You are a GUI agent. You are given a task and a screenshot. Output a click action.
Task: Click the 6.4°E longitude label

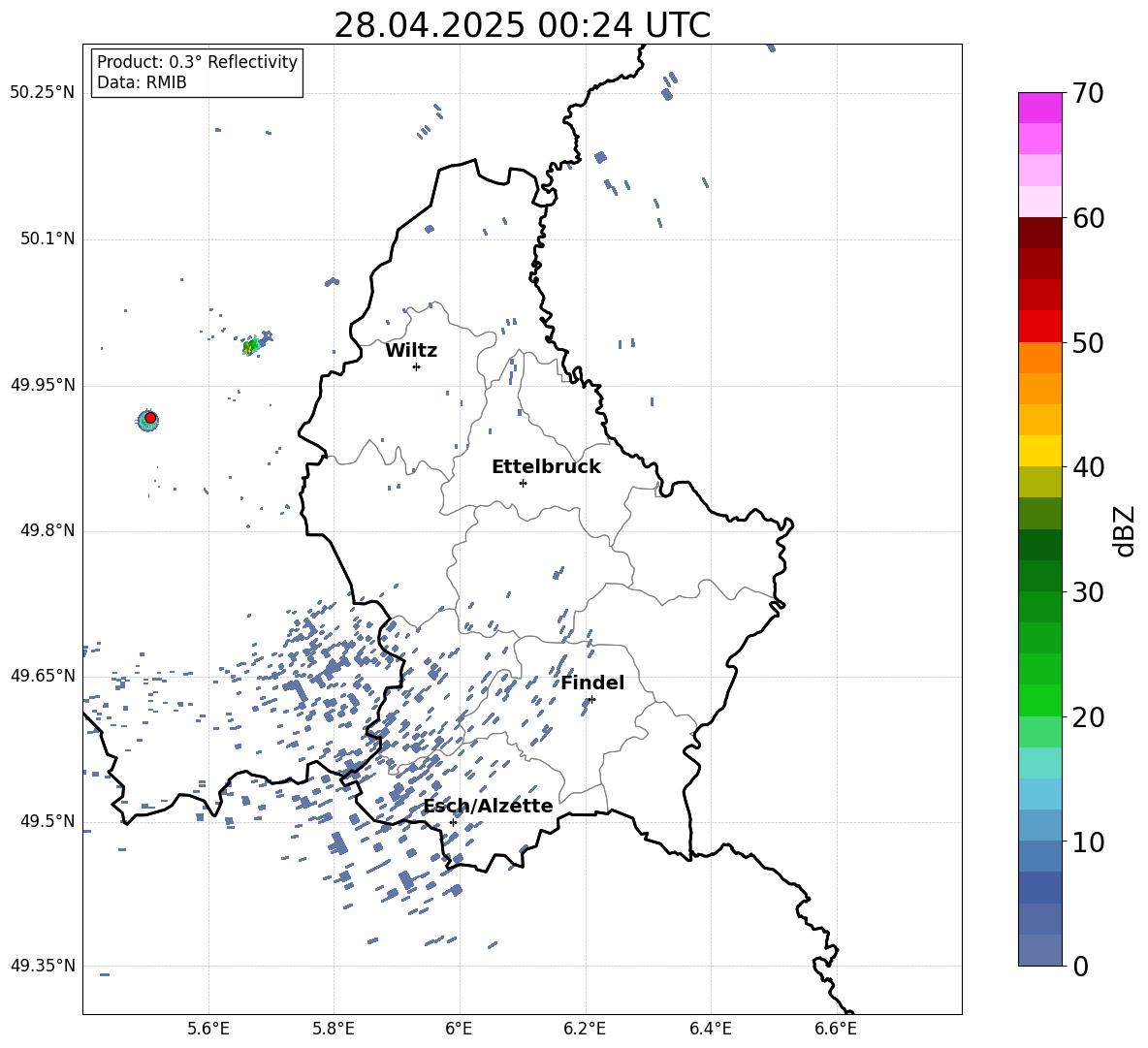coord(710,1029)
